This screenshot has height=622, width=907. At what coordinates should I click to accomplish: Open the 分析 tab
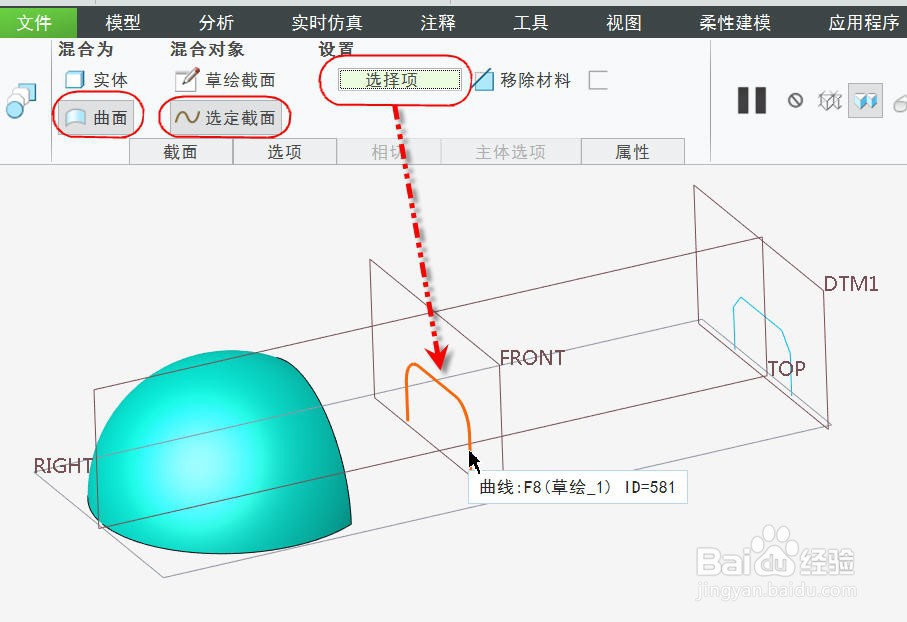(216, 23)
